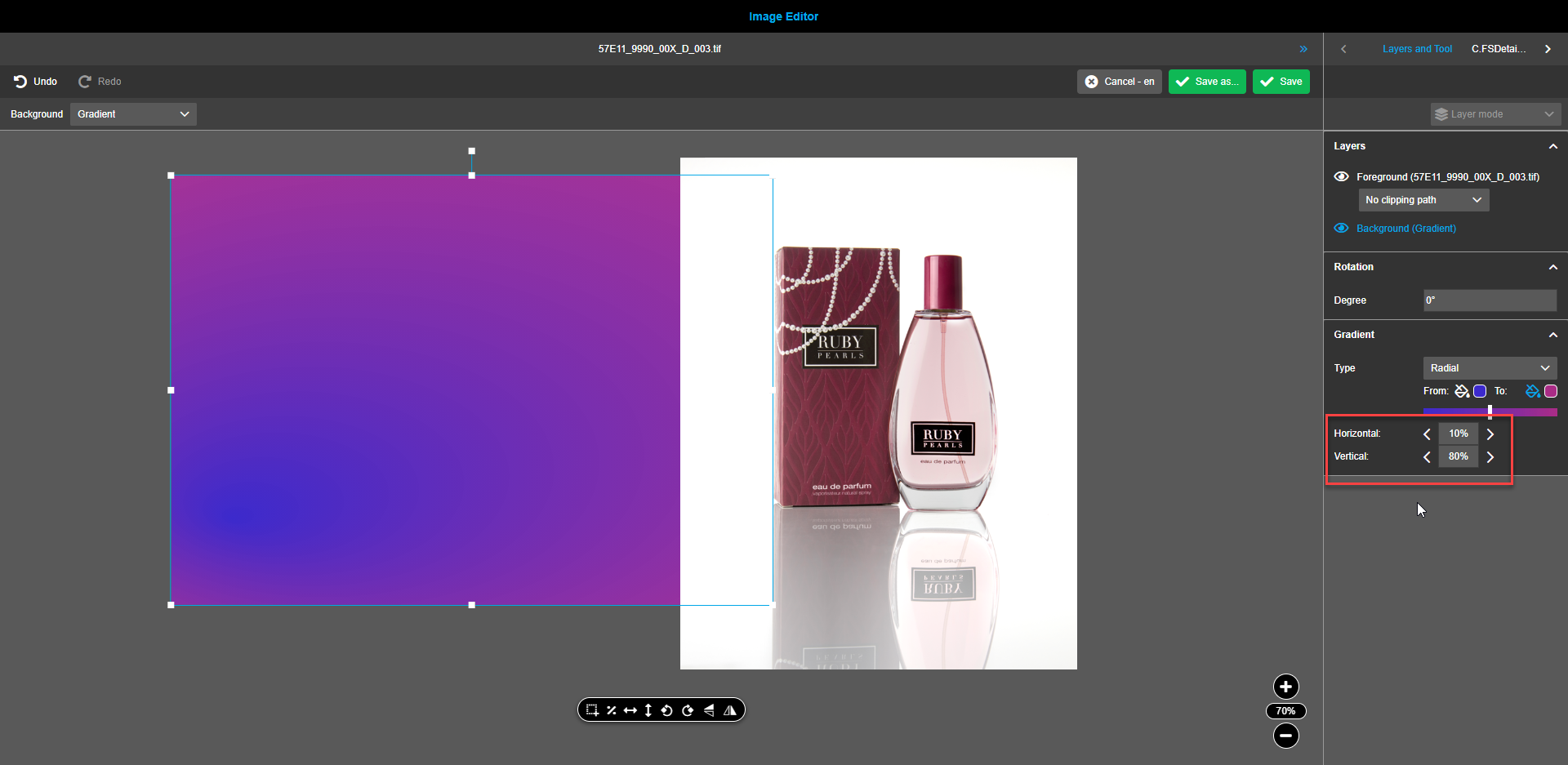Viewport: 1568px width, 765px height.
Task: Toggle visibility of the Foreground layer
Action: click(x=1342, y=176)
